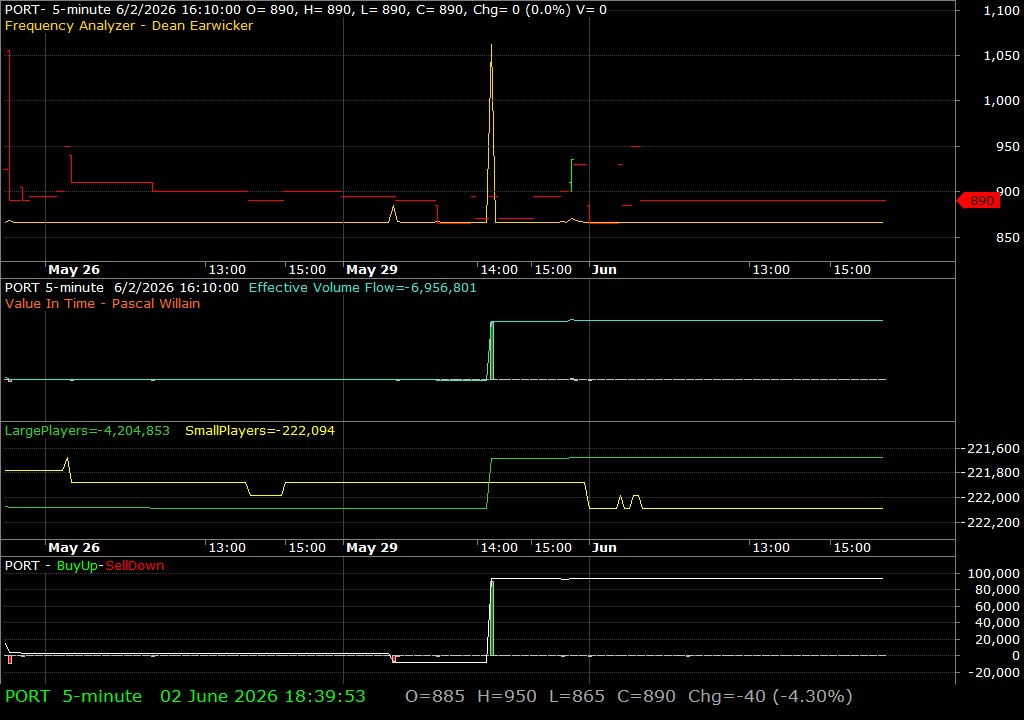
Task: Click the 1,000 price axis label
Action: (x=1001, y=101)
